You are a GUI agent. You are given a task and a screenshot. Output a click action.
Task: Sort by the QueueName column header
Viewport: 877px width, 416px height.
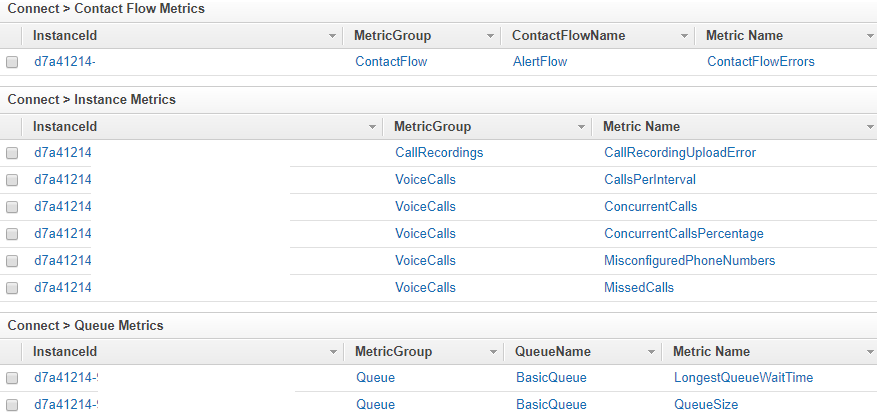[553, 352]
